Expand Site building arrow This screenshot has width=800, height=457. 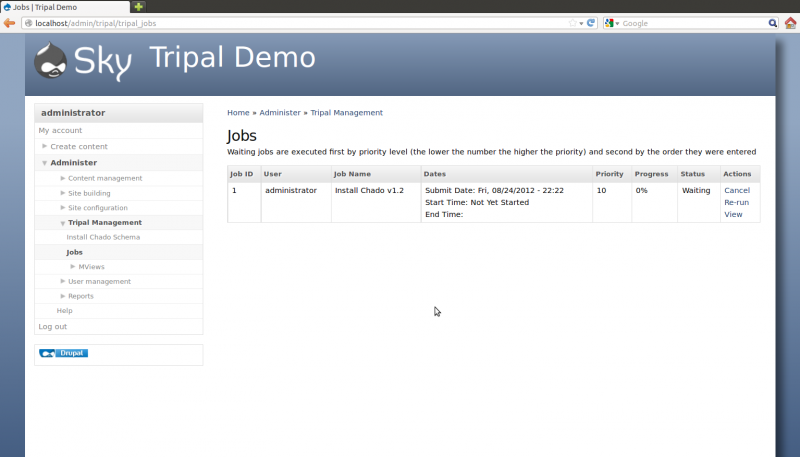click(63, 193)
